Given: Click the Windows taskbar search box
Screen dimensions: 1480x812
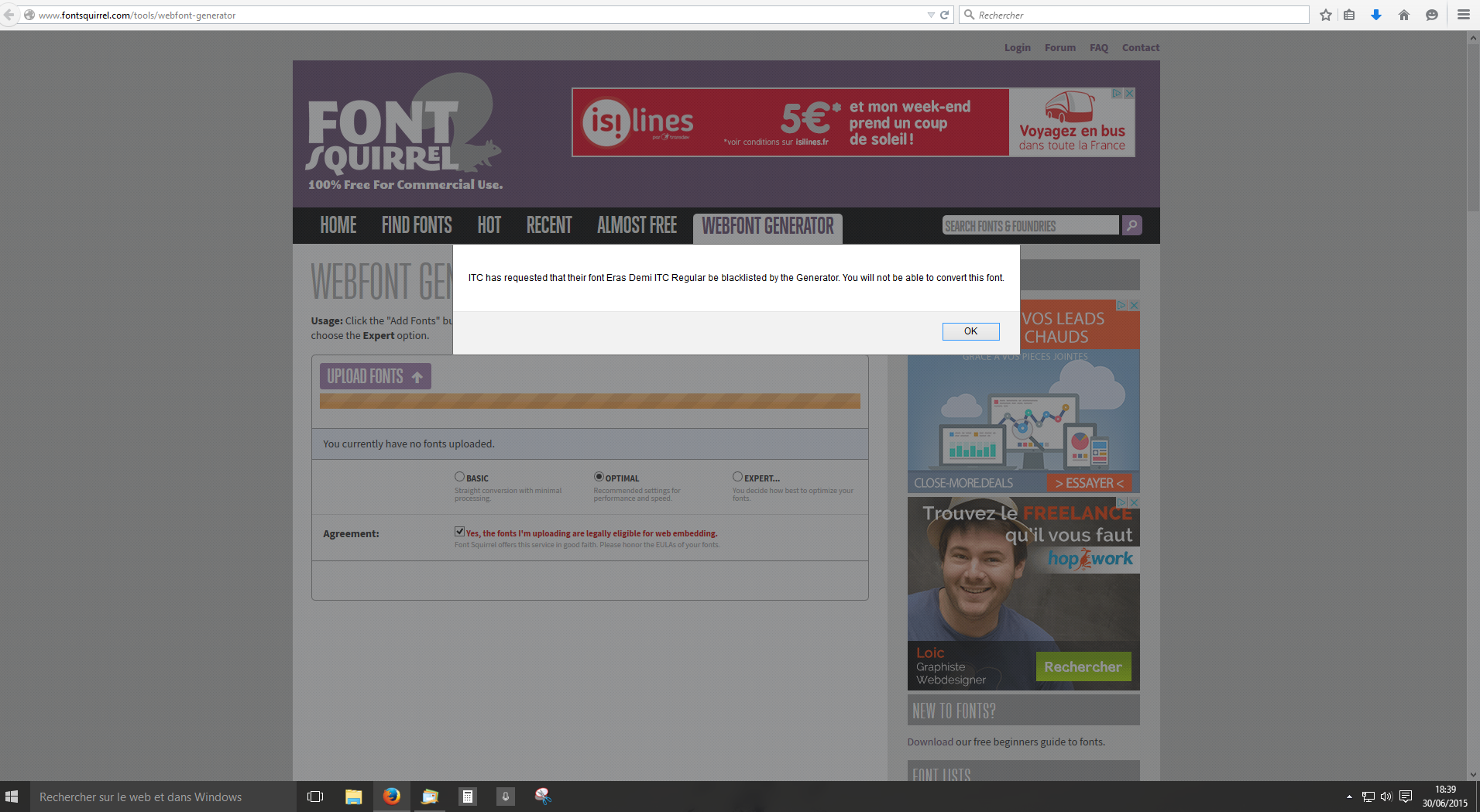Looking at the screenshot, I should (163, 797).
